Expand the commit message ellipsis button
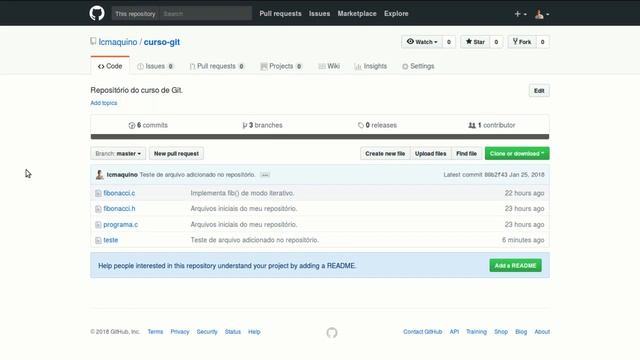 tap(265, 175)
